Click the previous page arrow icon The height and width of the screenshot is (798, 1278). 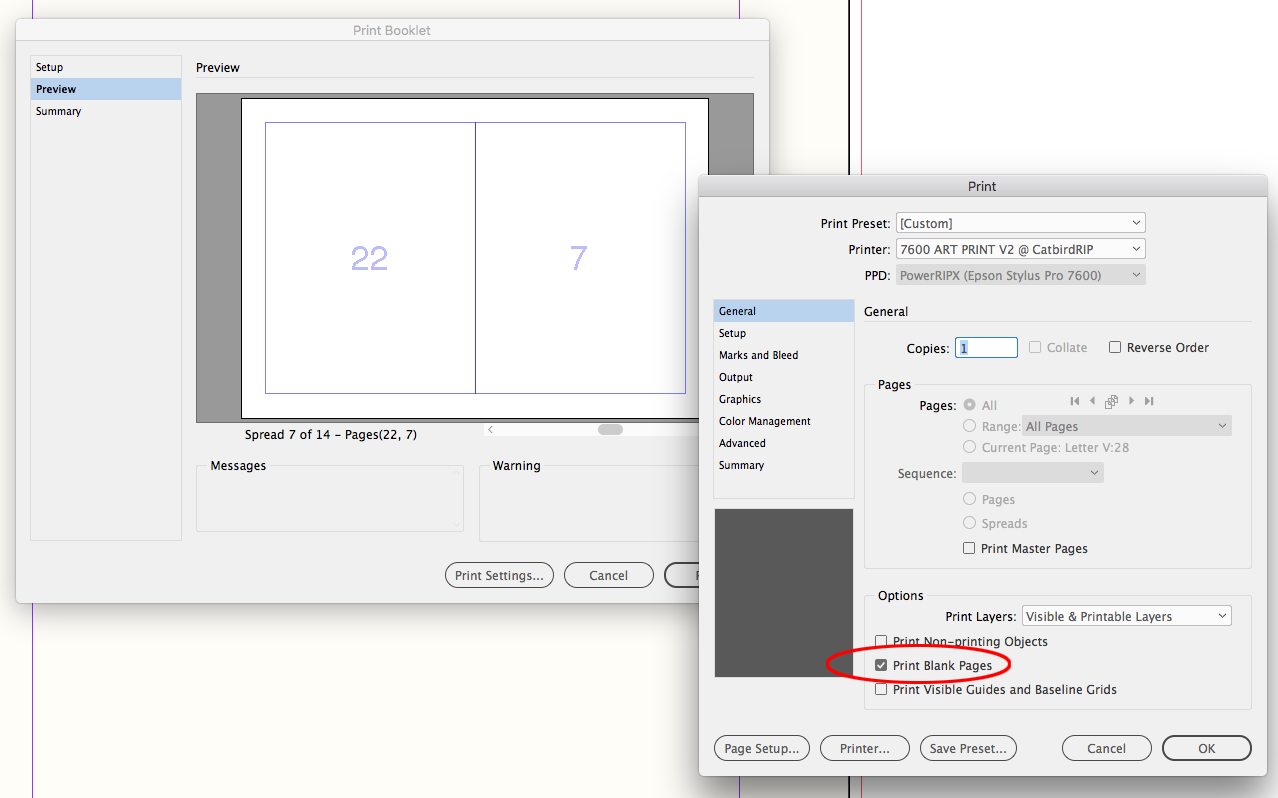click(x=1092, y=400)
